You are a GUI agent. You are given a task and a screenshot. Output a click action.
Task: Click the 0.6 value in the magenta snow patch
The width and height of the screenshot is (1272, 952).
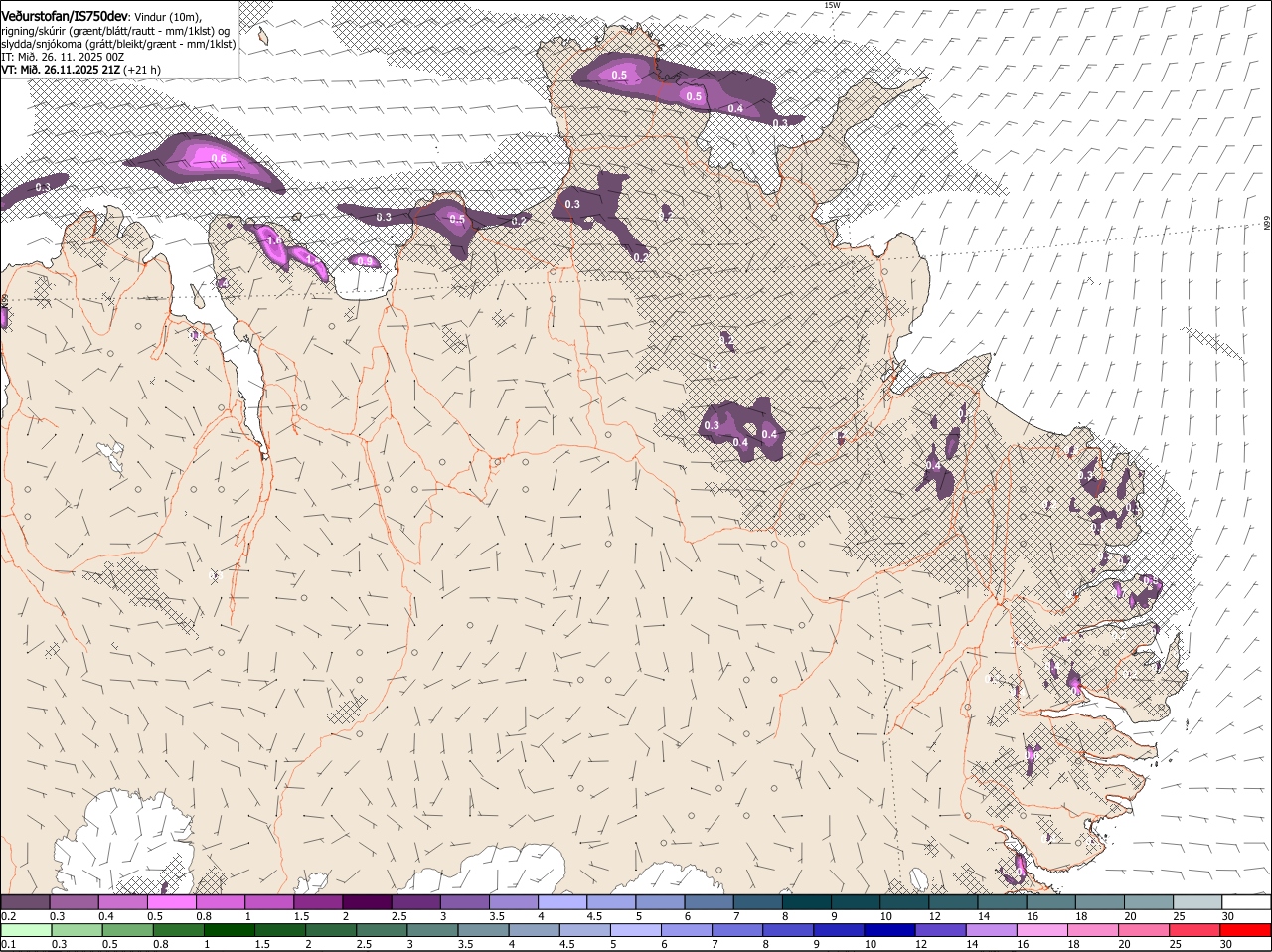[x=219, y=158]
